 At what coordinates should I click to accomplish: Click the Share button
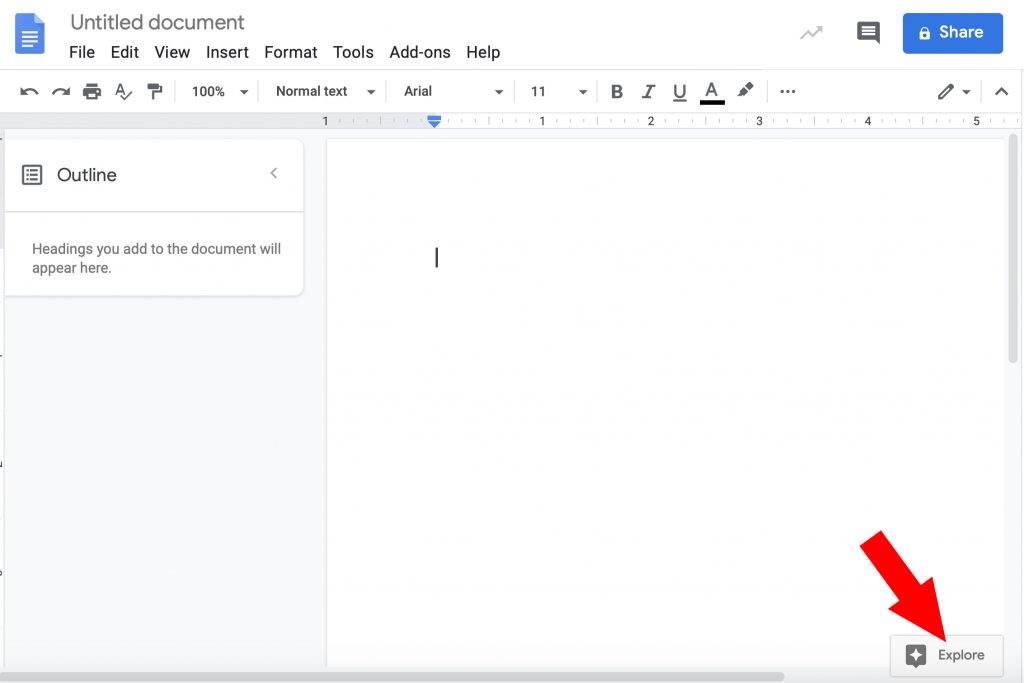pos(952,33)
